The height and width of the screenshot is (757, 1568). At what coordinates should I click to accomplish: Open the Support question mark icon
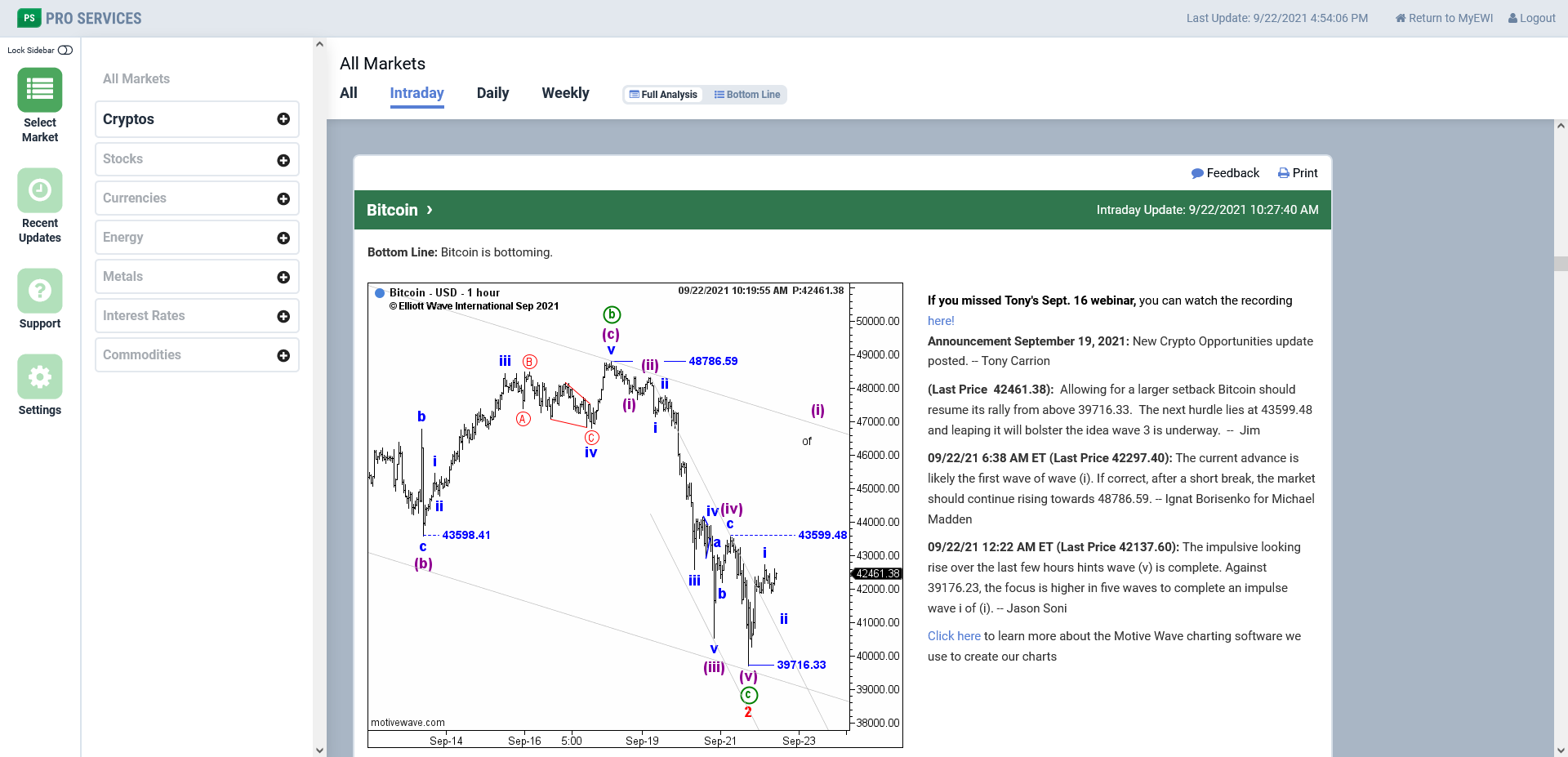tap(40, 291)
